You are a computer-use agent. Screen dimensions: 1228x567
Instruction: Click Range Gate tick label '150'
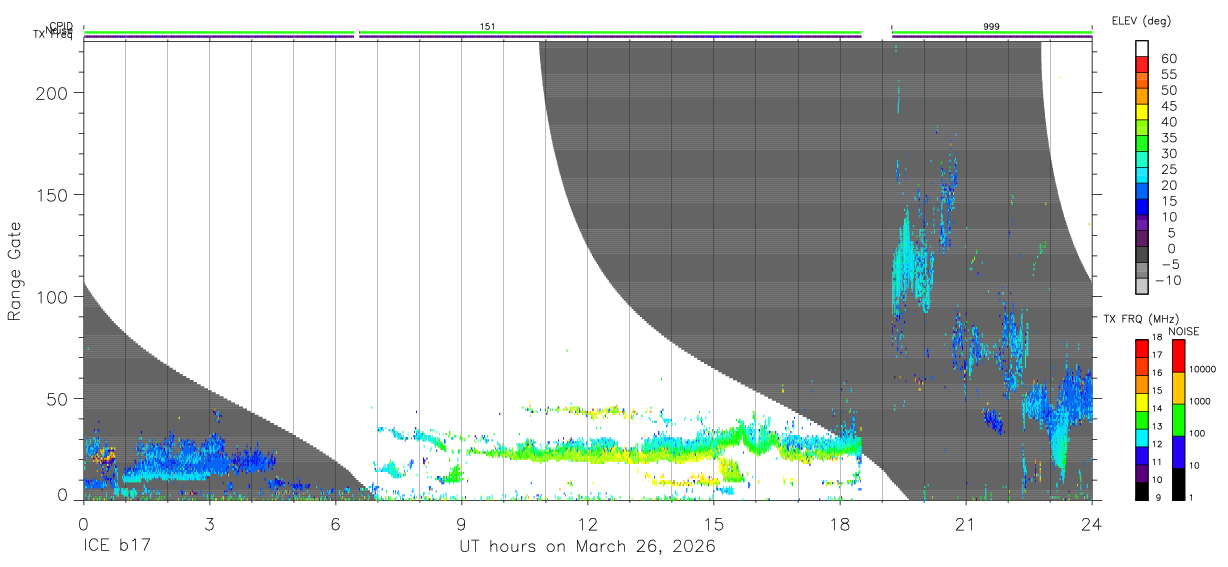(x=52, y=194)
